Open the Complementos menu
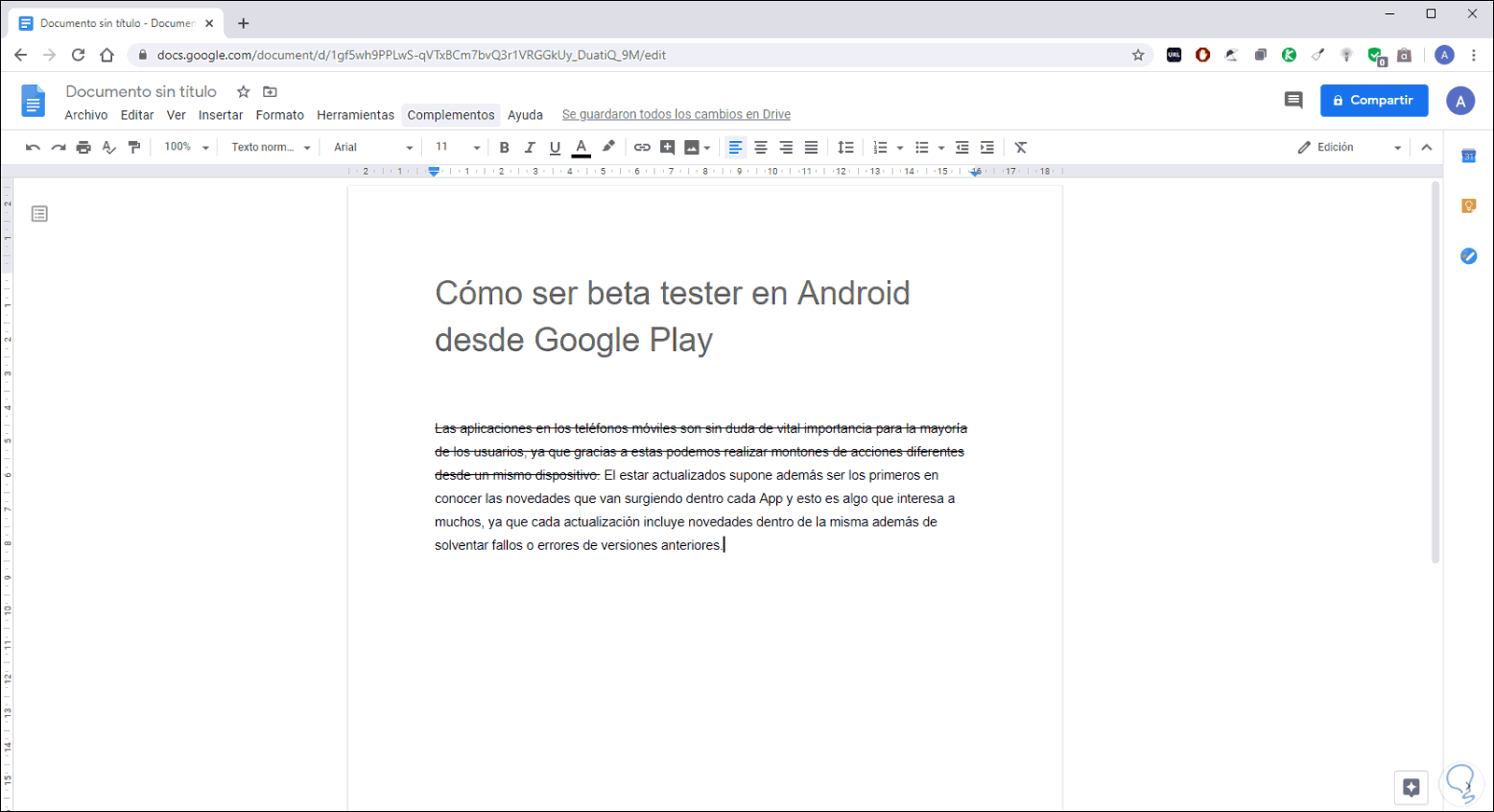This screenshot has height=812, width=1494. point(451,115)
